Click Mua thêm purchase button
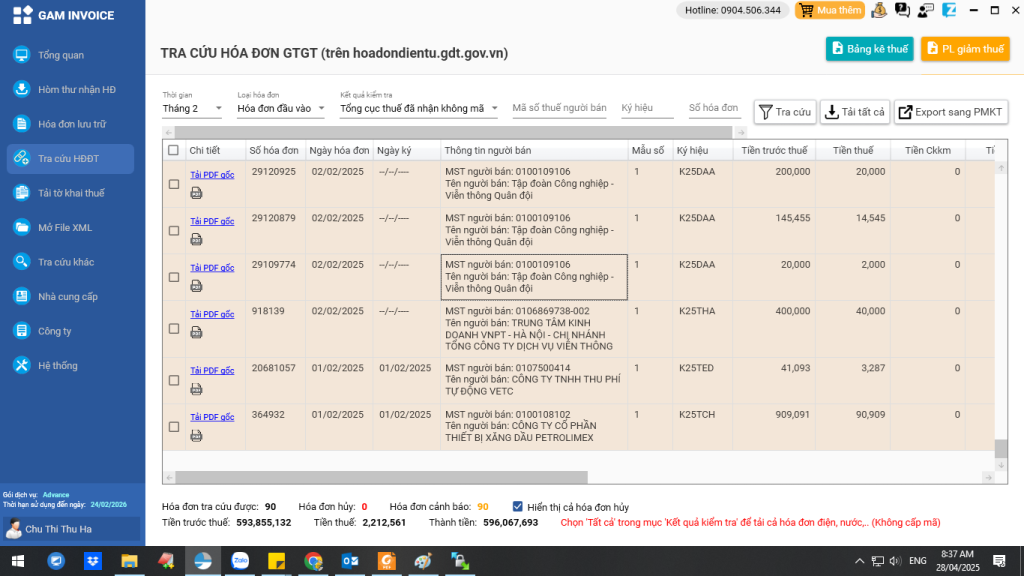This screenshot has height=576, width=1024. (830, 10)
